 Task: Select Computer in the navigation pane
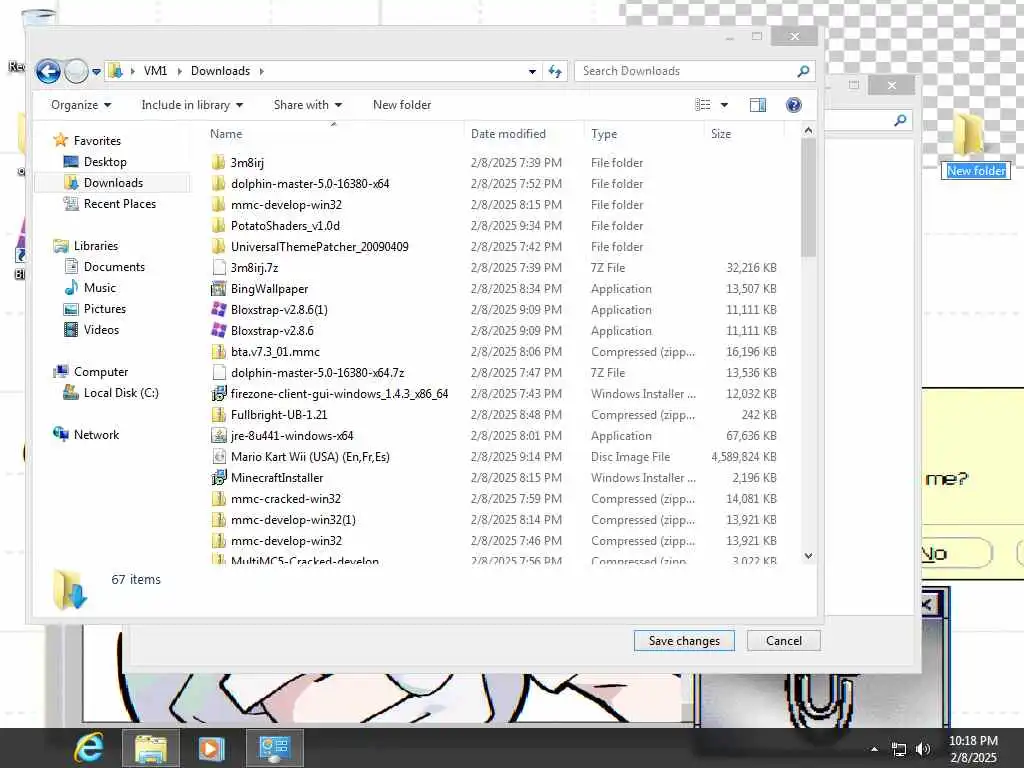coord(101,372)
